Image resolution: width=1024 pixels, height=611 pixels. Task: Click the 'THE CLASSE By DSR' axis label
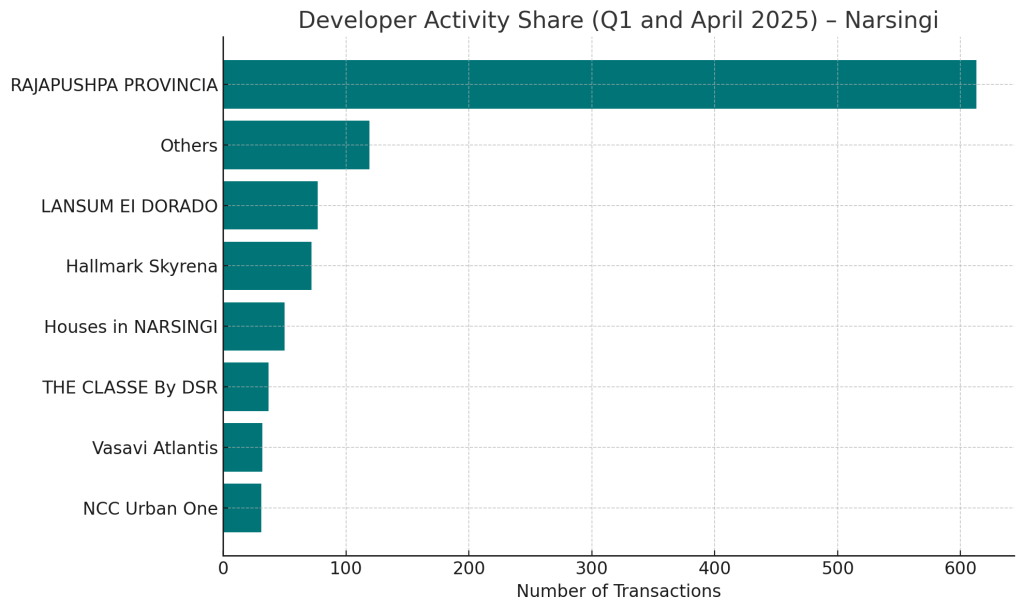click(x=130, y=388)
